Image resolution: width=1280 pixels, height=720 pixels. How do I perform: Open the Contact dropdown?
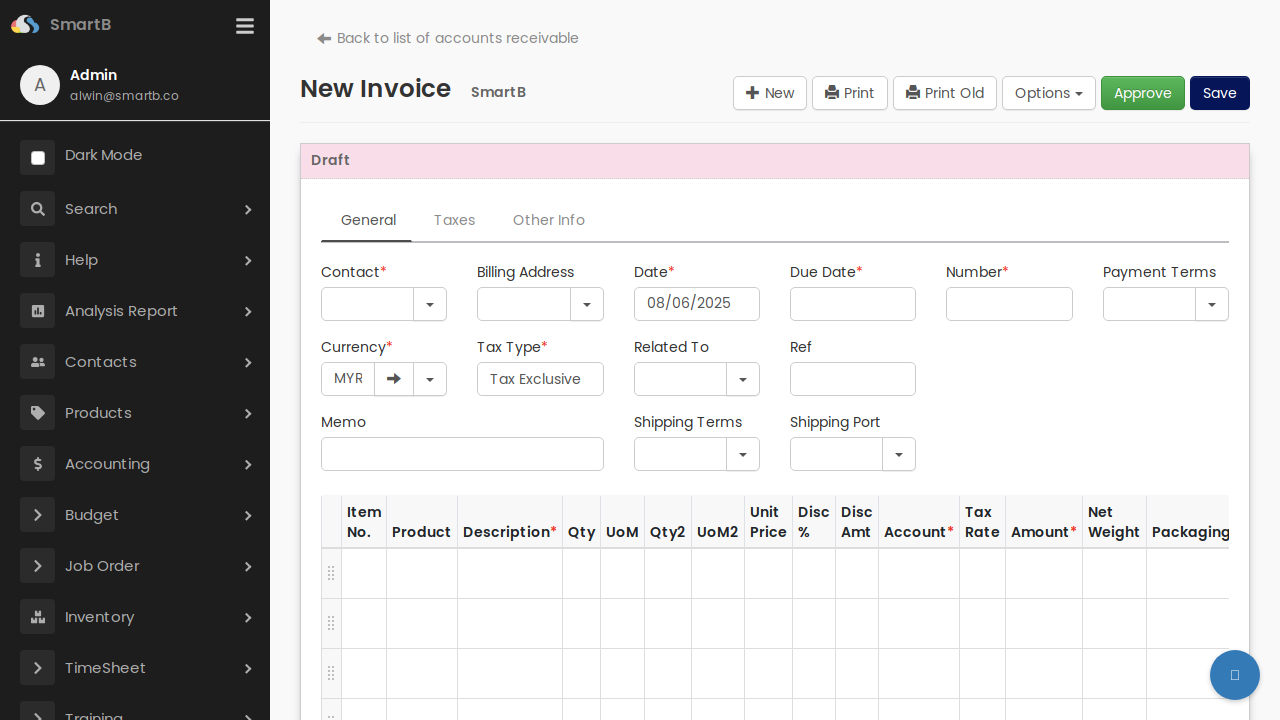pos(429,304)
